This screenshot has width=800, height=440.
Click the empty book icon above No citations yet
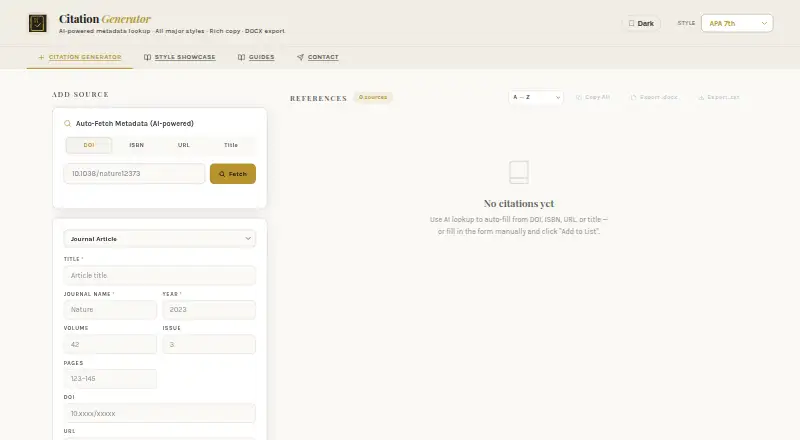tap(519, 173)
